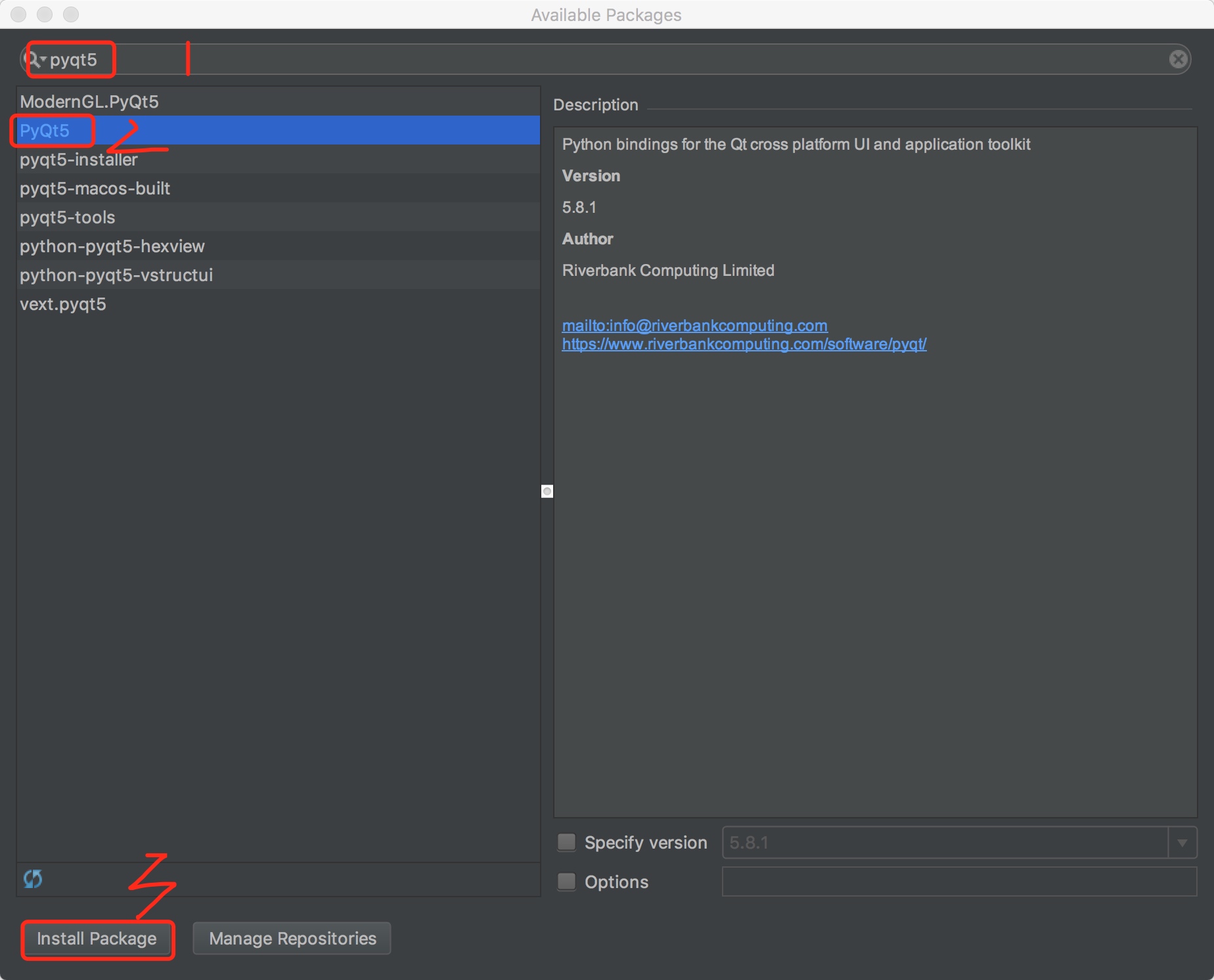Open the Riverbank mailto link

point(694,326)
